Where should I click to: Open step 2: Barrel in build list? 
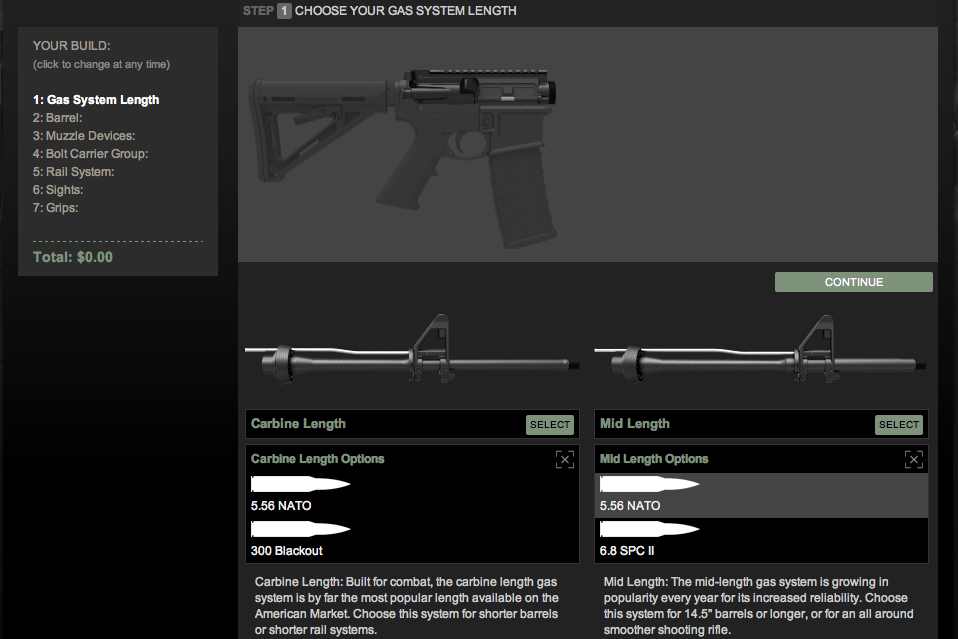pyautogui.click(x=57, y=118)
